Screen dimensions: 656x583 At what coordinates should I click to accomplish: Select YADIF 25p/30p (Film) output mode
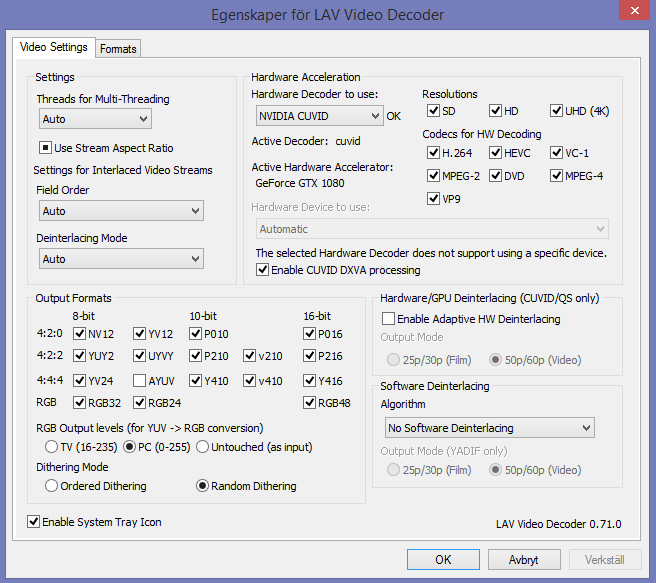point(393,470)
